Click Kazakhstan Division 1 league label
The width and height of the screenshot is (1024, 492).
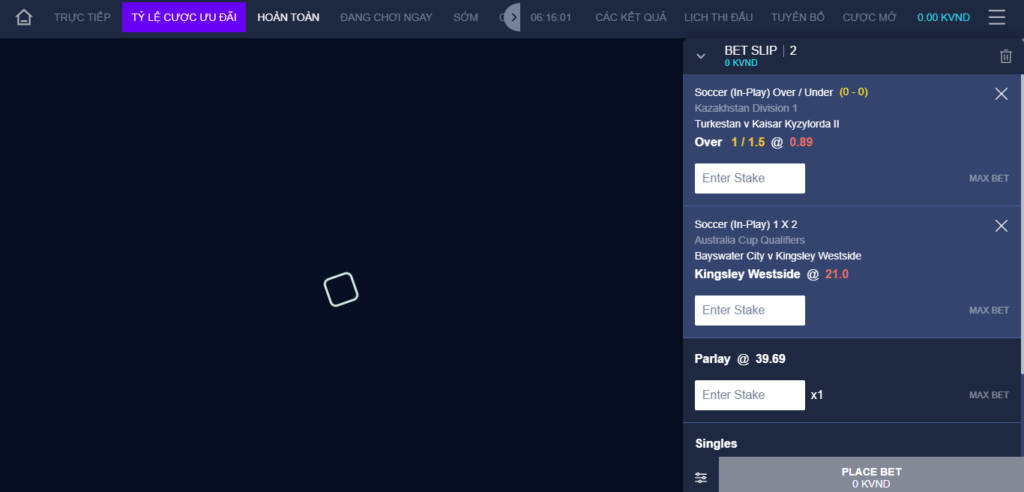(746, 108)
